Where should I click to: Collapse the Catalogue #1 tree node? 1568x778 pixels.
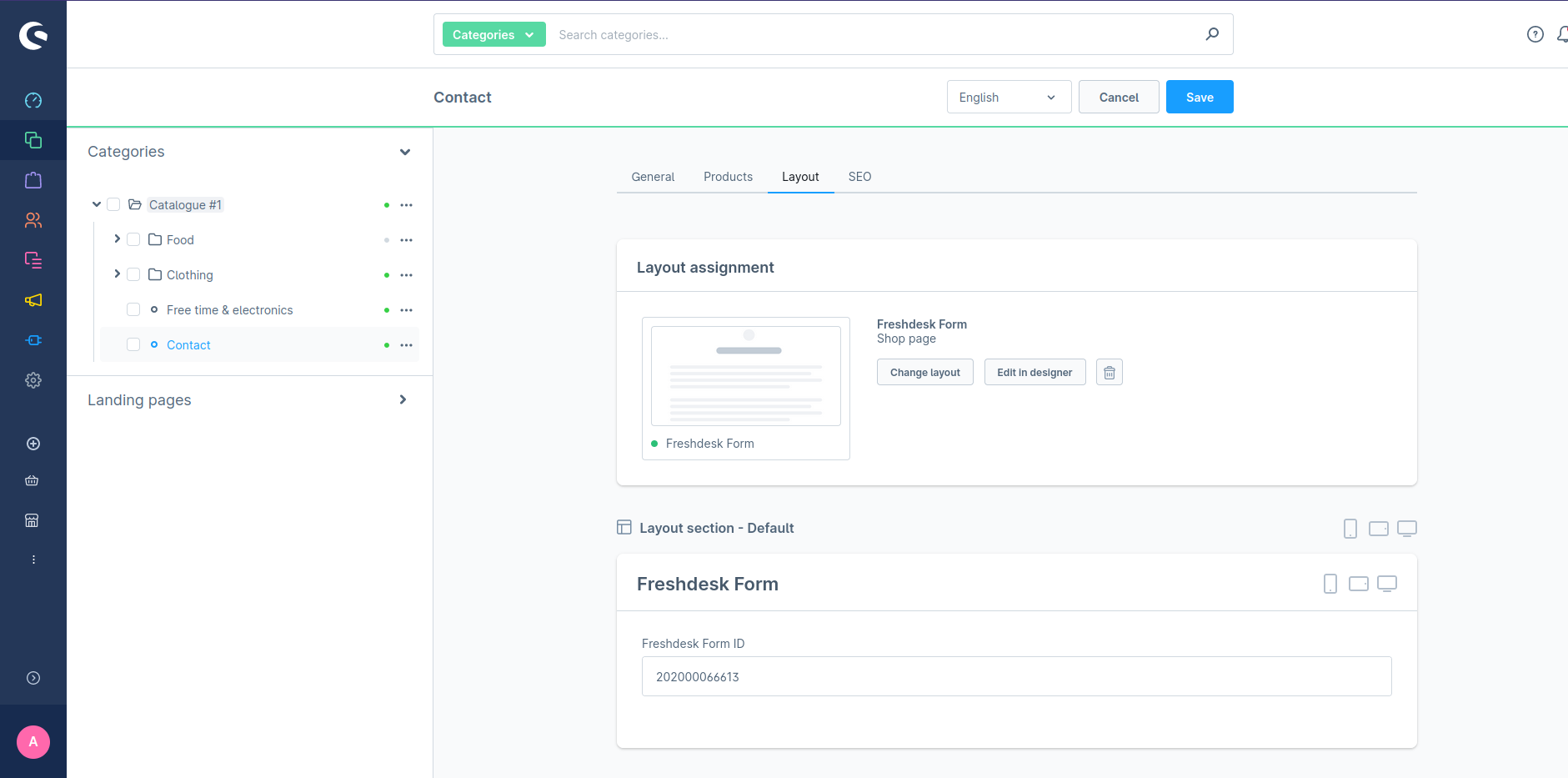click(97, 204)
